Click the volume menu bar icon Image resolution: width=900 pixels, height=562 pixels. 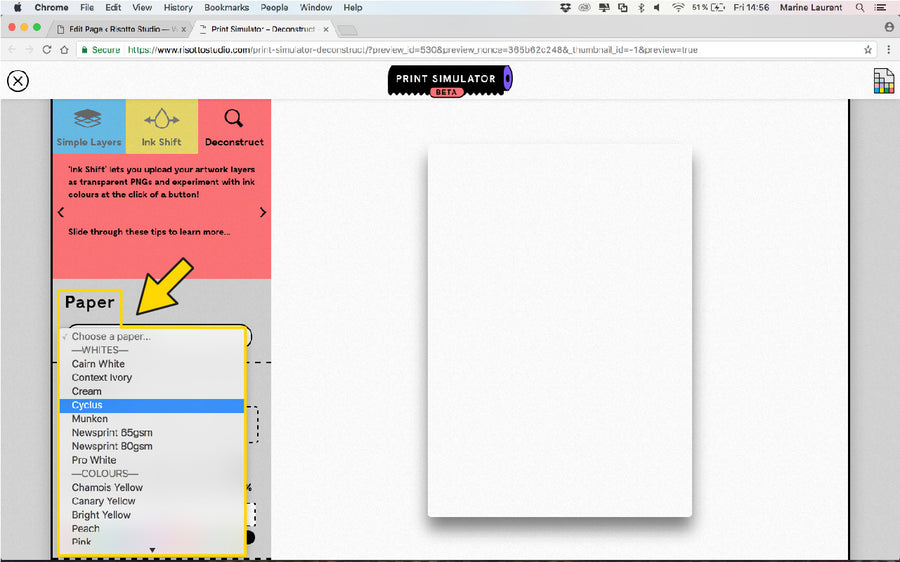657,7
